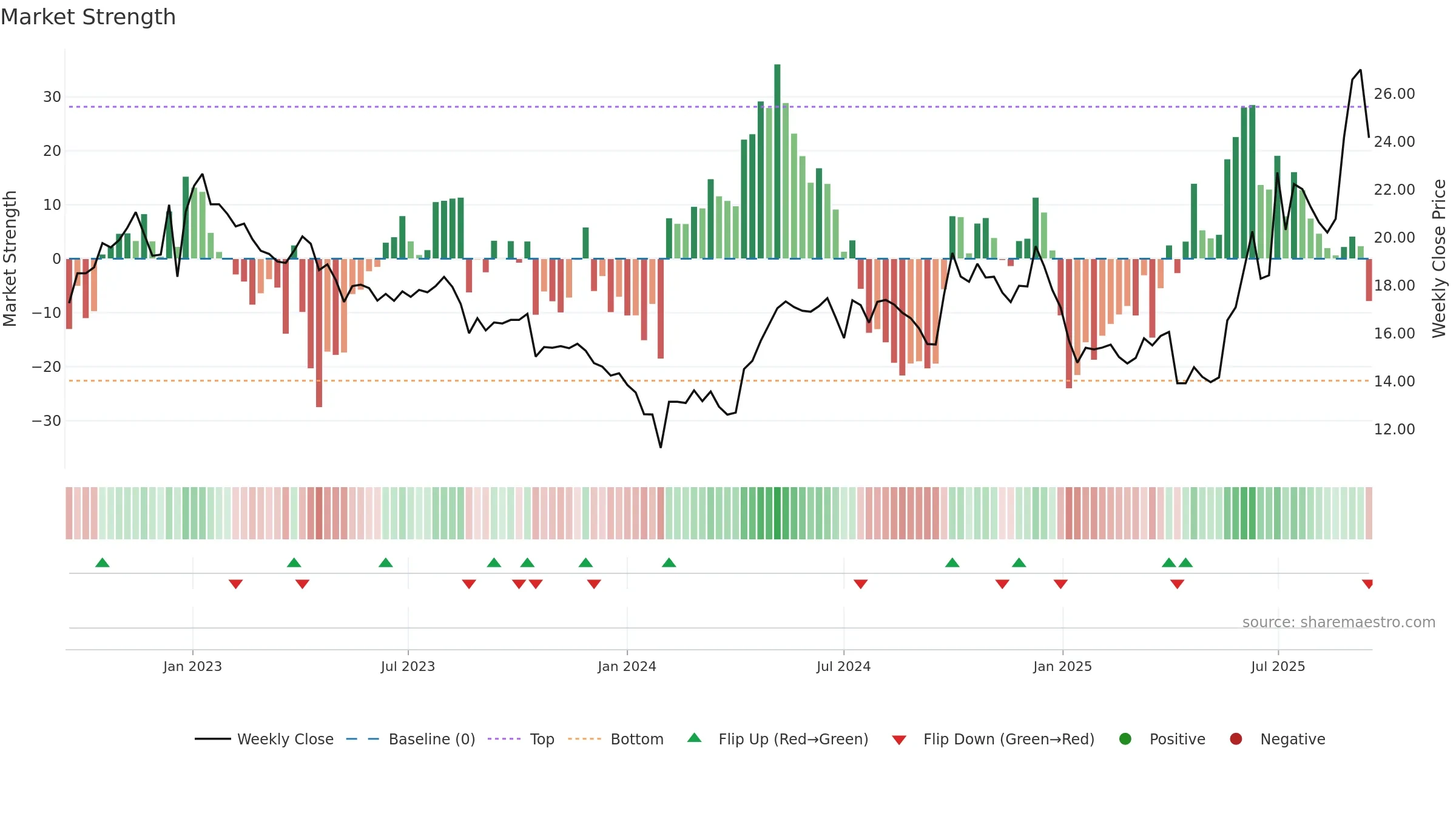
Task: Click the darkest green heatmap cell
Action: tap(777, 513)
